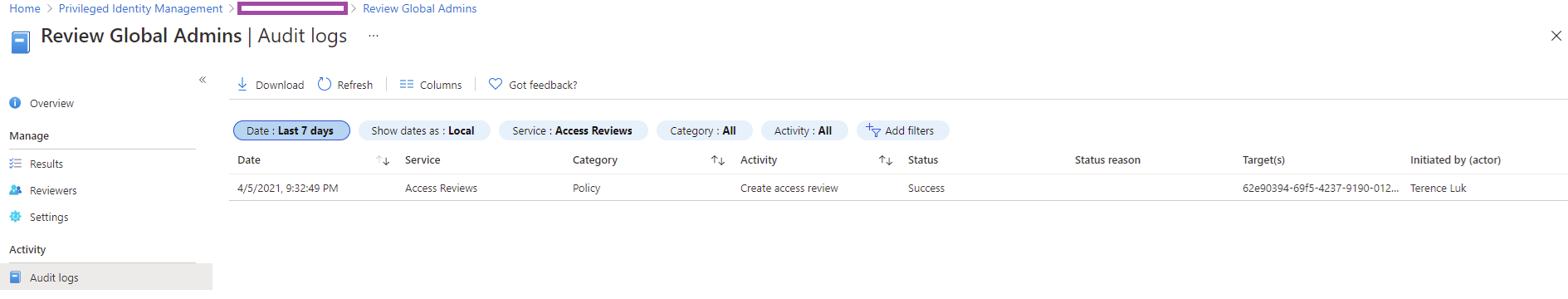The image size is (1568, 299).
Task: Close the Audit logs blade
Action: [x=1556, y=36]
